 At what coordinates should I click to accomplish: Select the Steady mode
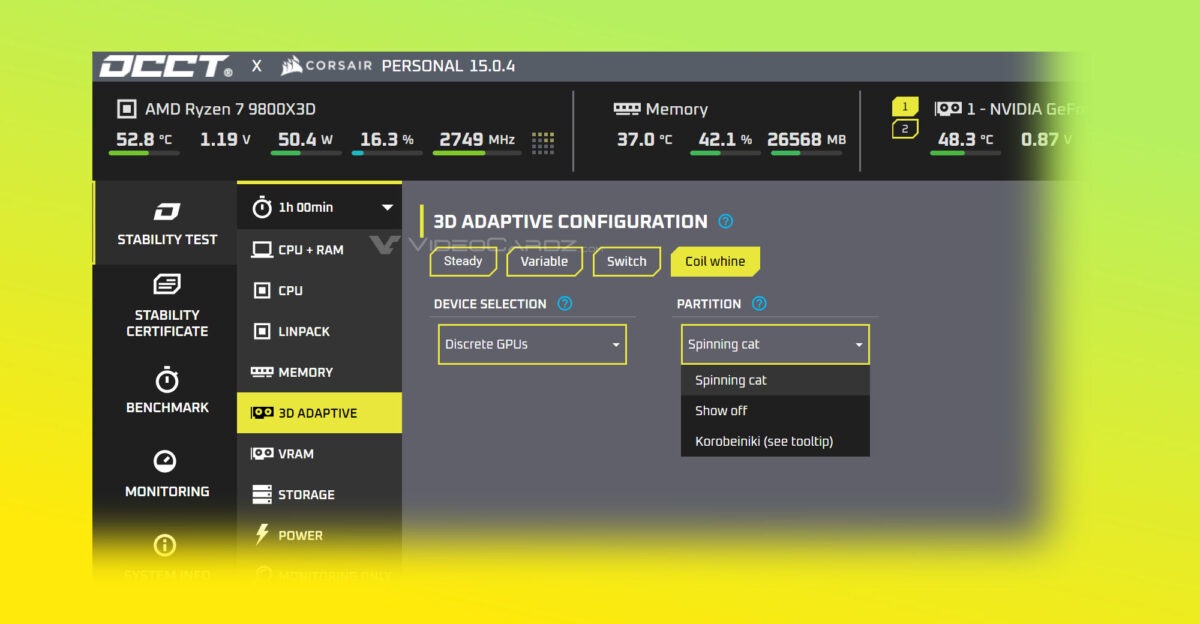click(x=463, y=262)
